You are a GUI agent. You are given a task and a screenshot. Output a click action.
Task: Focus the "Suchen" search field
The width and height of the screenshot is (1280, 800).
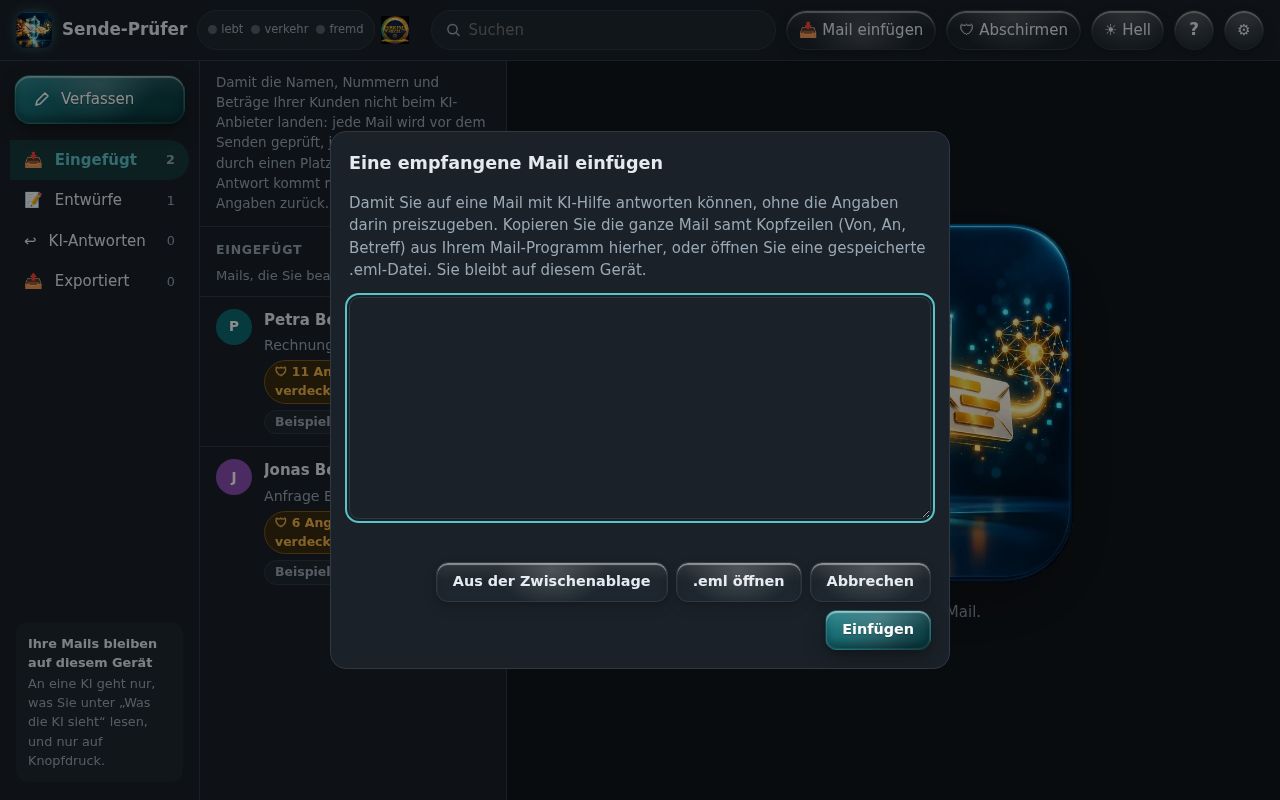tap(603, 30)
